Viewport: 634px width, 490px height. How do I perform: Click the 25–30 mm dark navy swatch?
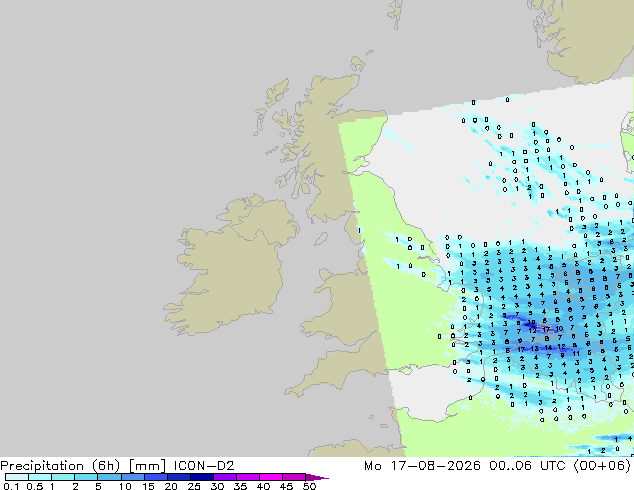(x=201, y=477)
